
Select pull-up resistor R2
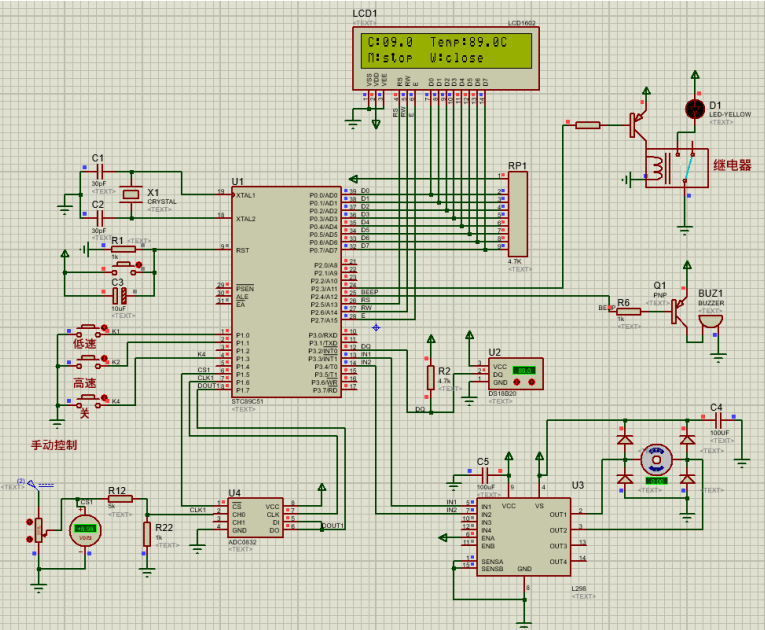(430, 377)
